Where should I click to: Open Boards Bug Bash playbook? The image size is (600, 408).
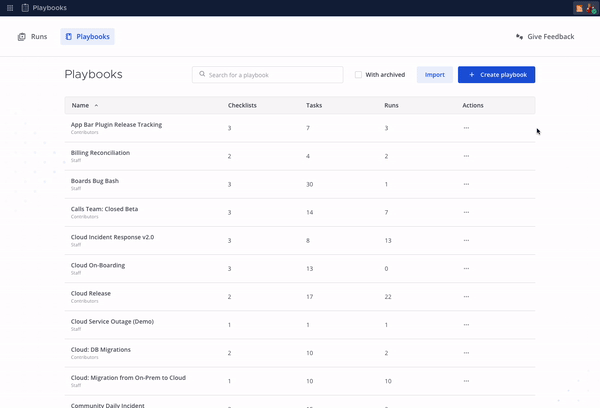coord(95,181)
